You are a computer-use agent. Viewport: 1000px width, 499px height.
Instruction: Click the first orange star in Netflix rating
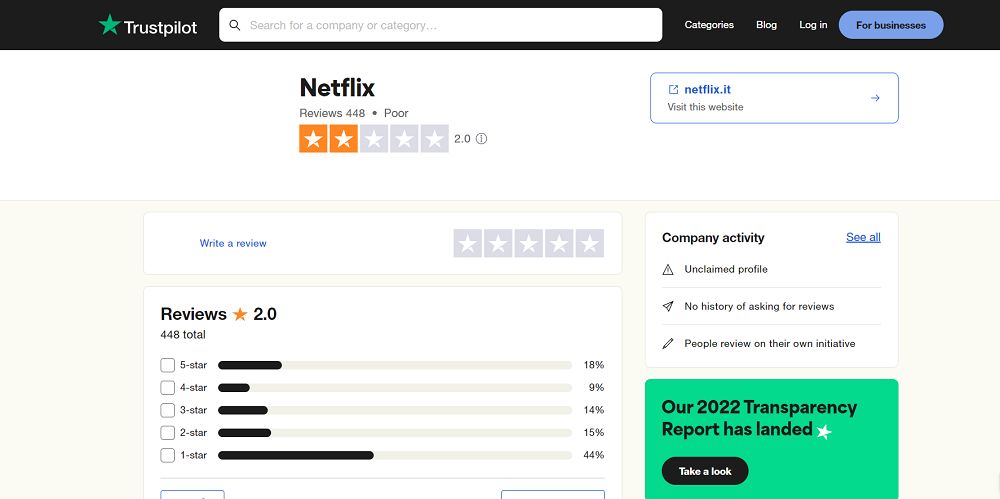tap(313, 138)
